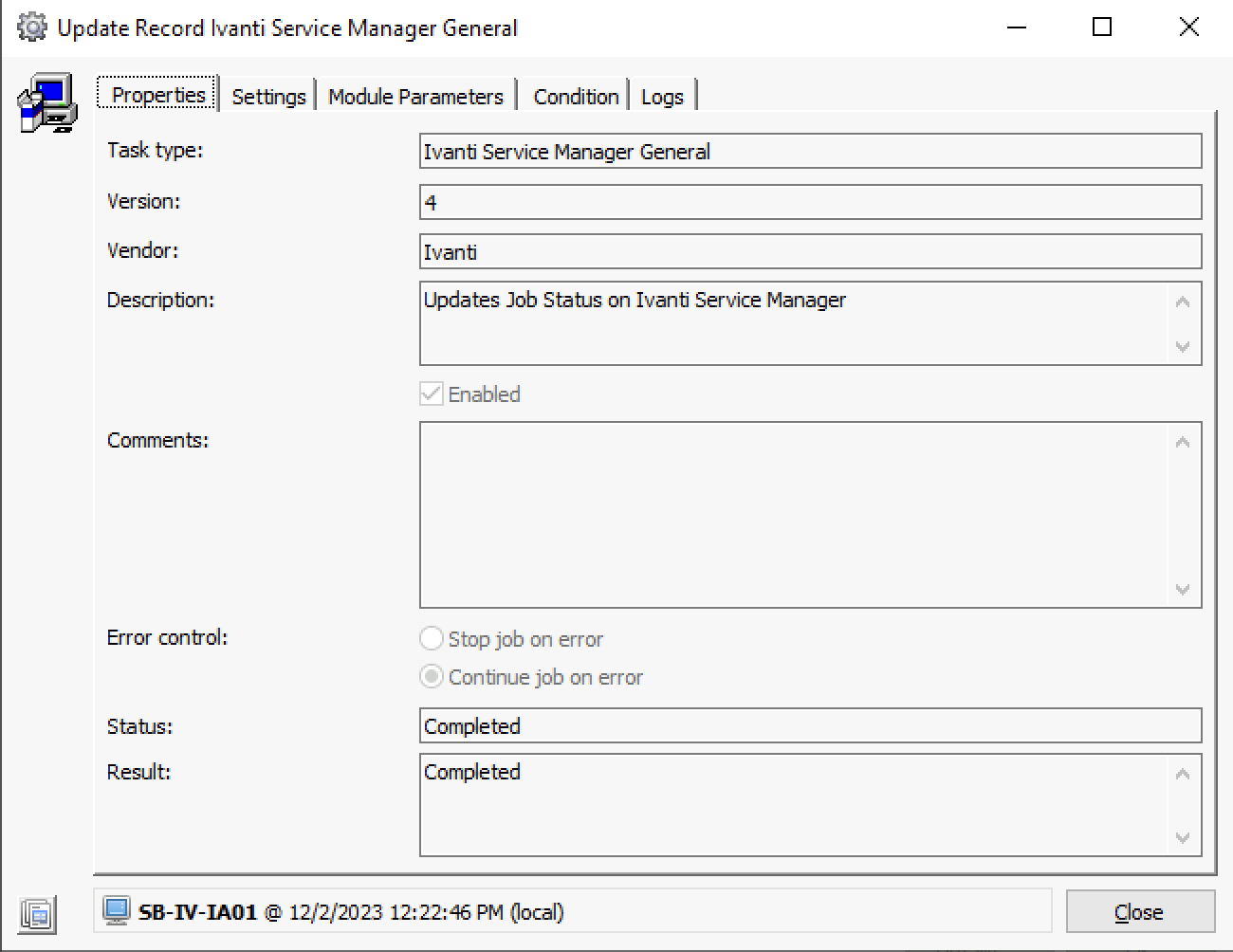Click the Version field showing 4
The height and width of the screenshot is (952, 1233).
(x=811, y=202)
